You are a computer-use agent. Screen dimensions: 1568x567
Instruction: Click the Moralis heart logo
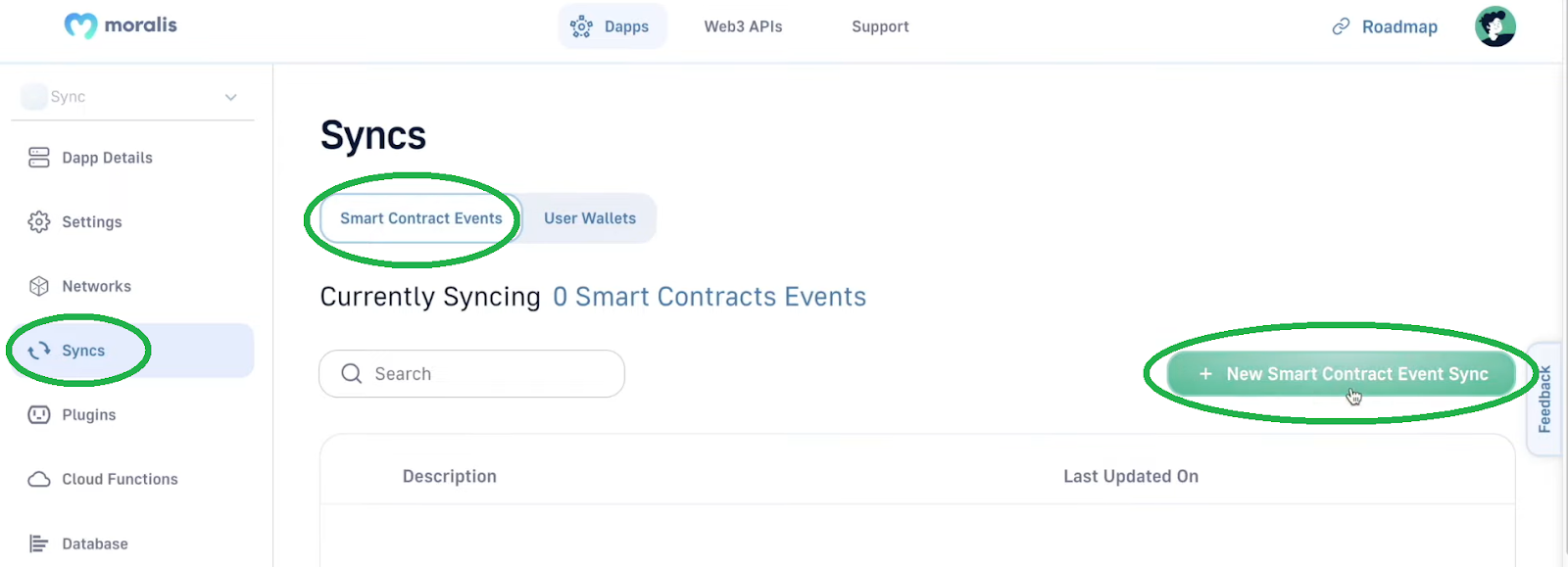coord(80,25)
